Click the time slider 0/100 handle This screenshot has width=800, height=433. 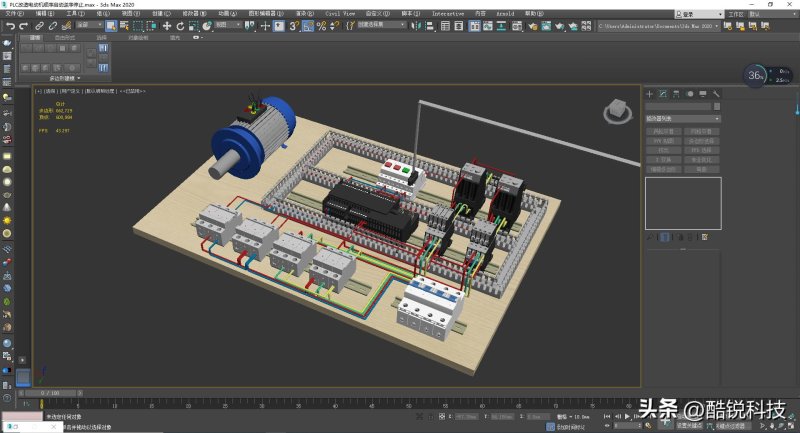tap(50, 393)
